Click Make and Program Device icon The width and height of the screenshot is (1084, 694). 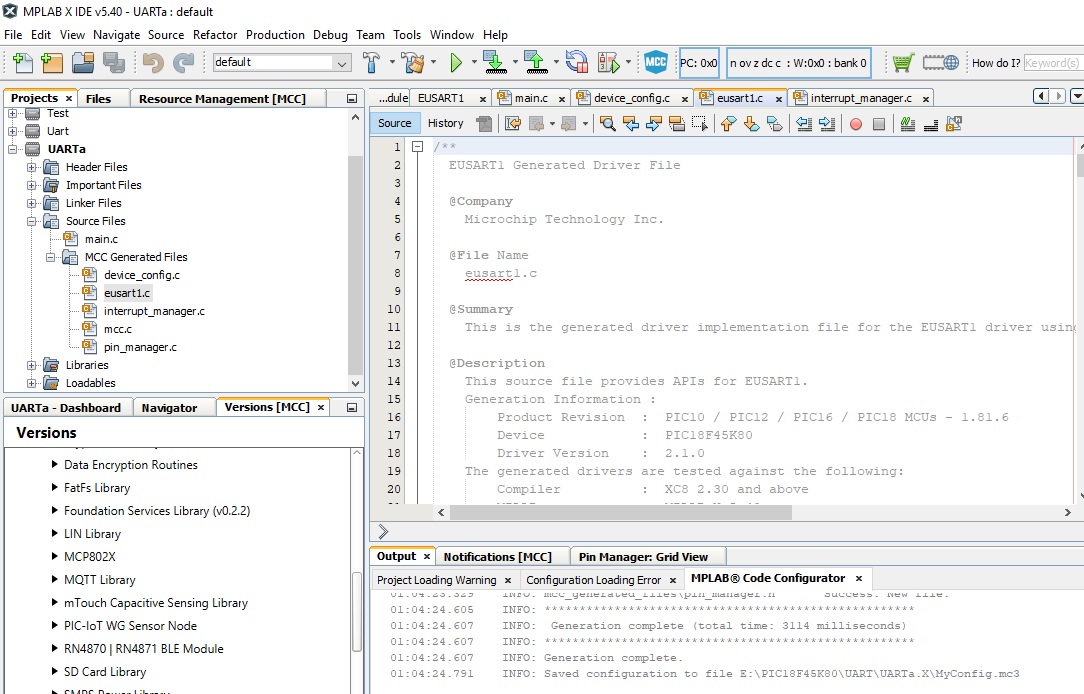(495, 63)
